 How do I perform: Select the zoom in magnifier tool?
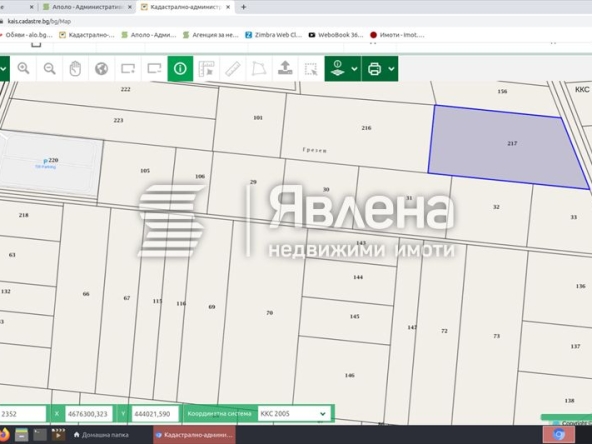click(x=23, y=69)
